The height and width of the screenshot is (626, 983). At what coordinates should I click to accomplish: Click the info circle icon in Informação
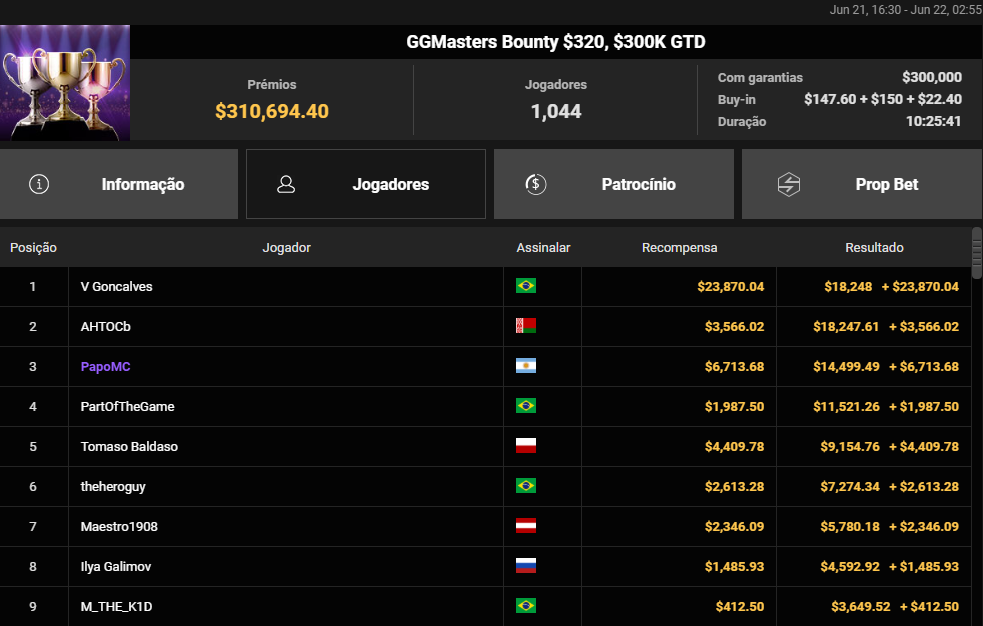pyautogui.click(x=39, y=184)
